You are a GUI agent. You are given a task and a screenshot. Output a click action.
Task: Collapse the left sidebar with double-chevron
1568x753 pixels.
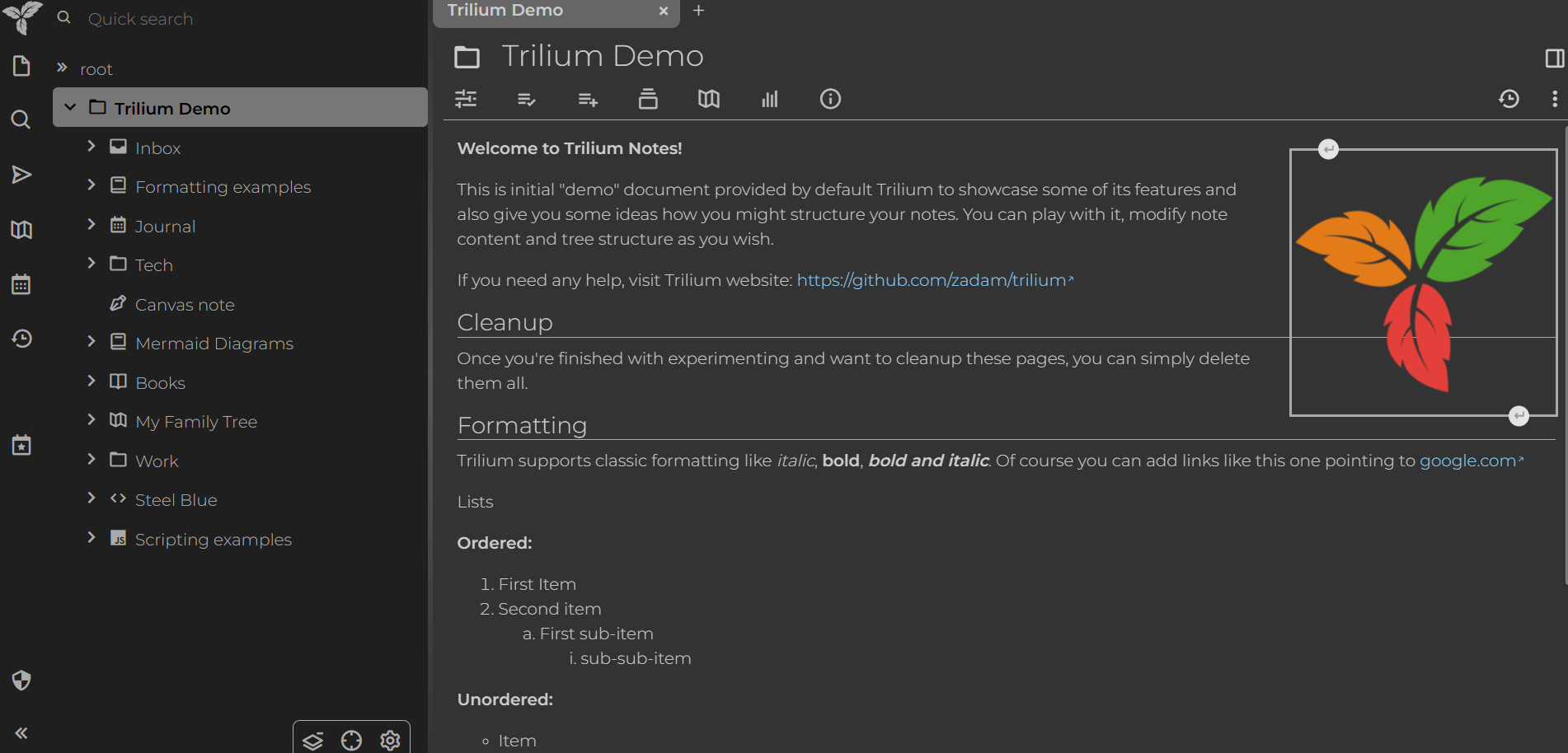tap(21, 733)
